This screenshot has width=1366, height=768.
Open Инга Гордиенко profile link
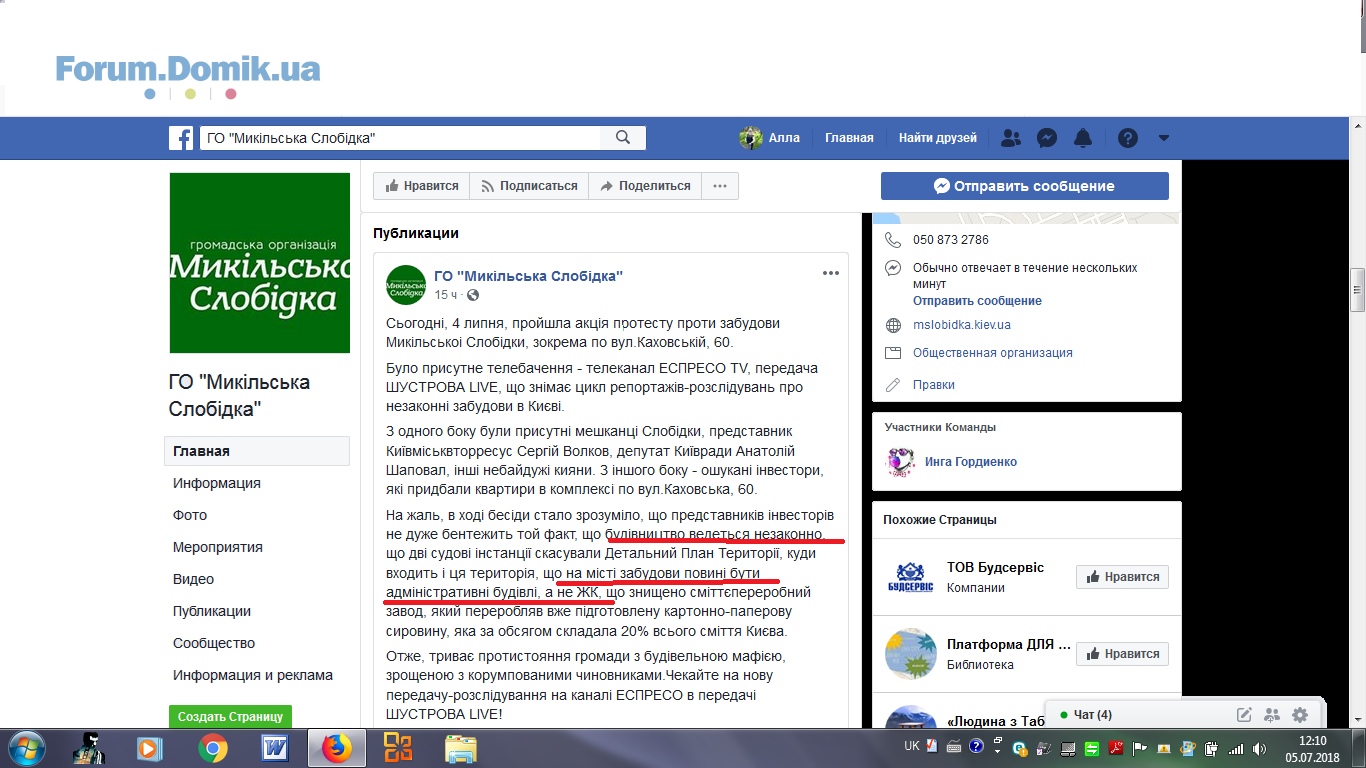coord(971,462)
